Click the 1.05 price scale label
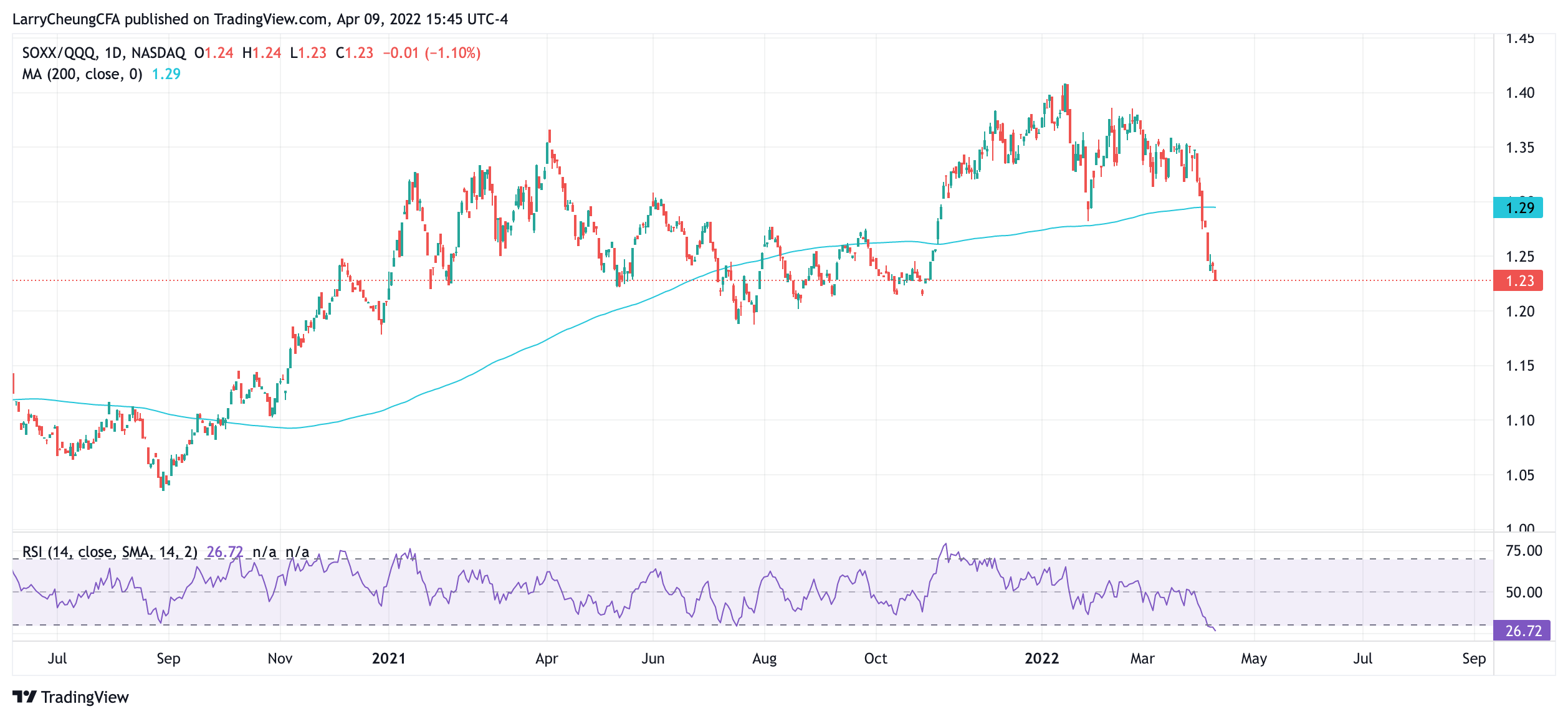 1520,475
